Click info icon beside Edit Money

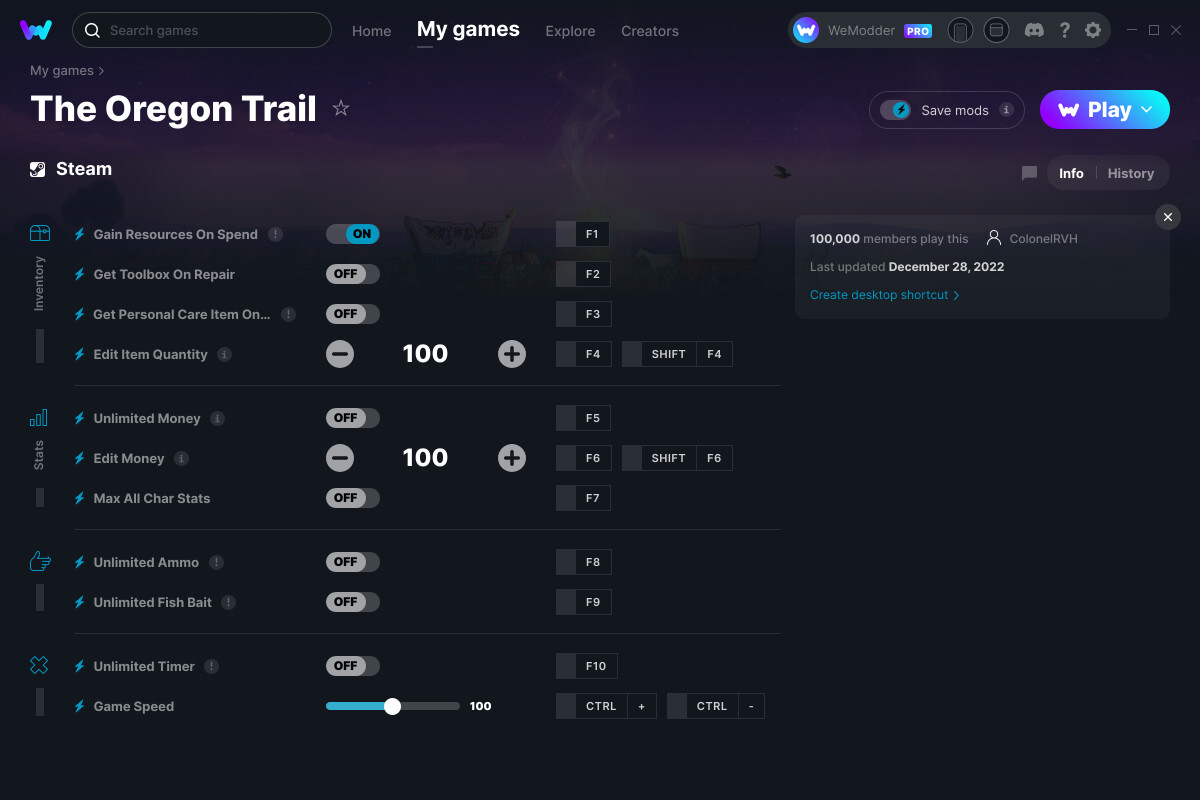(181, 458)
